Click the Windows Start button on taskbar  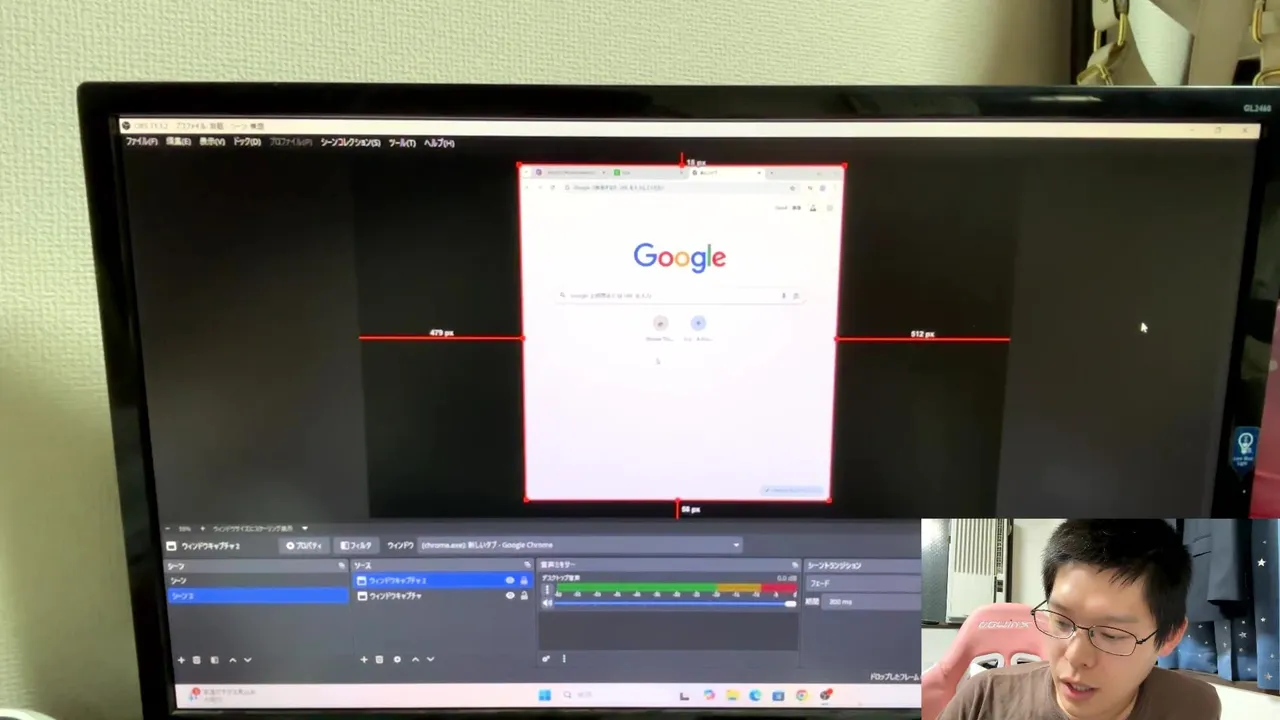pos(545,695)
